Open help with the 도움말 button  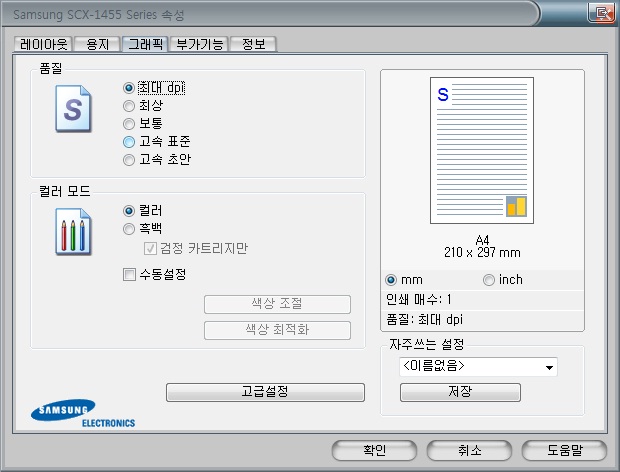(x=564, y=450)
